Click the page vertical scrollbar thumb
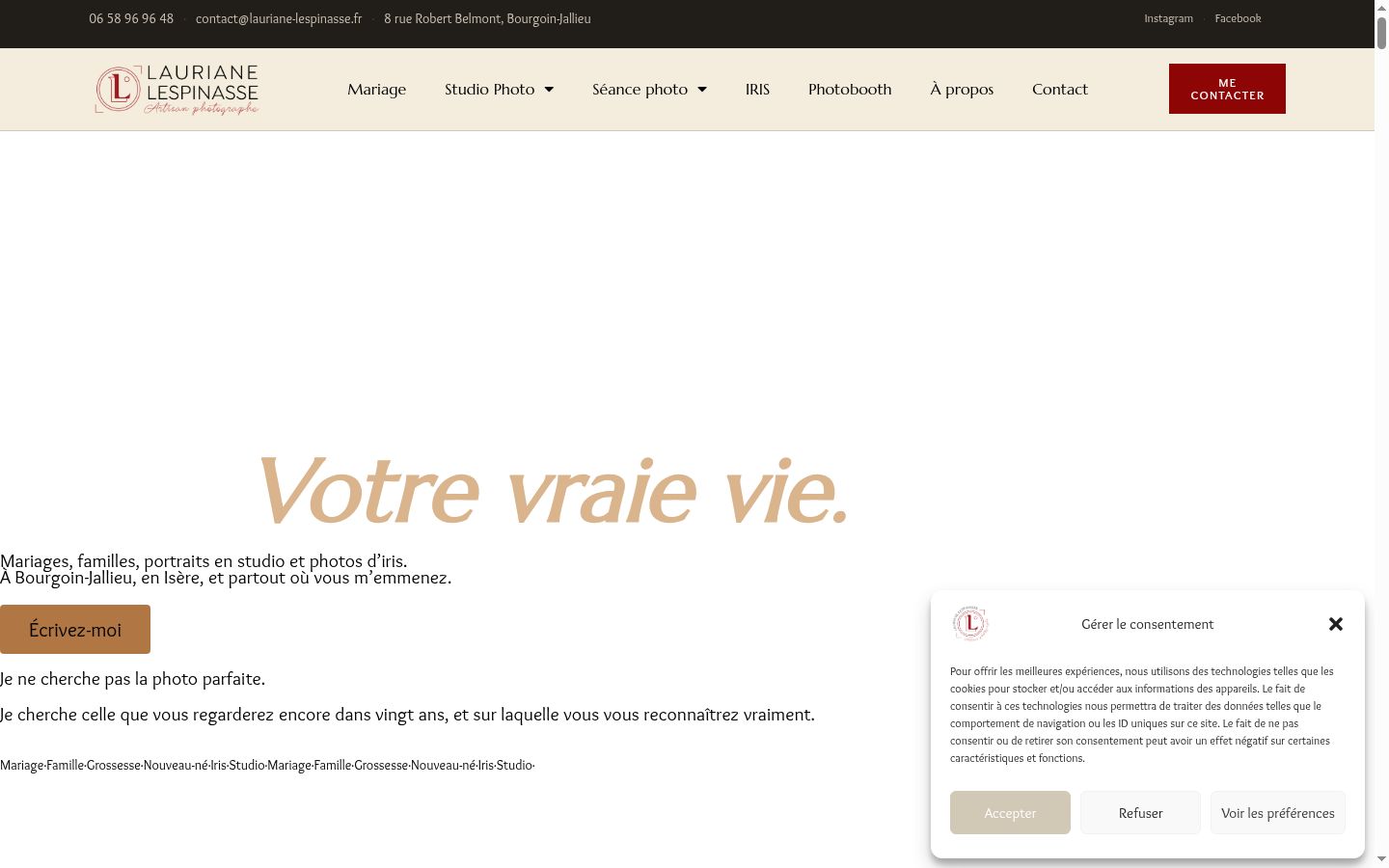 (x=1381, y=32)
